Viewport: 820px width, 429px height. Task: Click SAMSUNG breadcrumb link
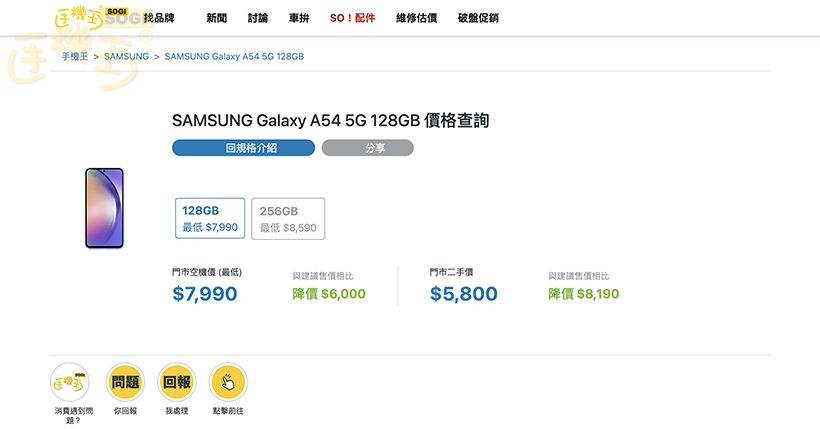[126, 57]
